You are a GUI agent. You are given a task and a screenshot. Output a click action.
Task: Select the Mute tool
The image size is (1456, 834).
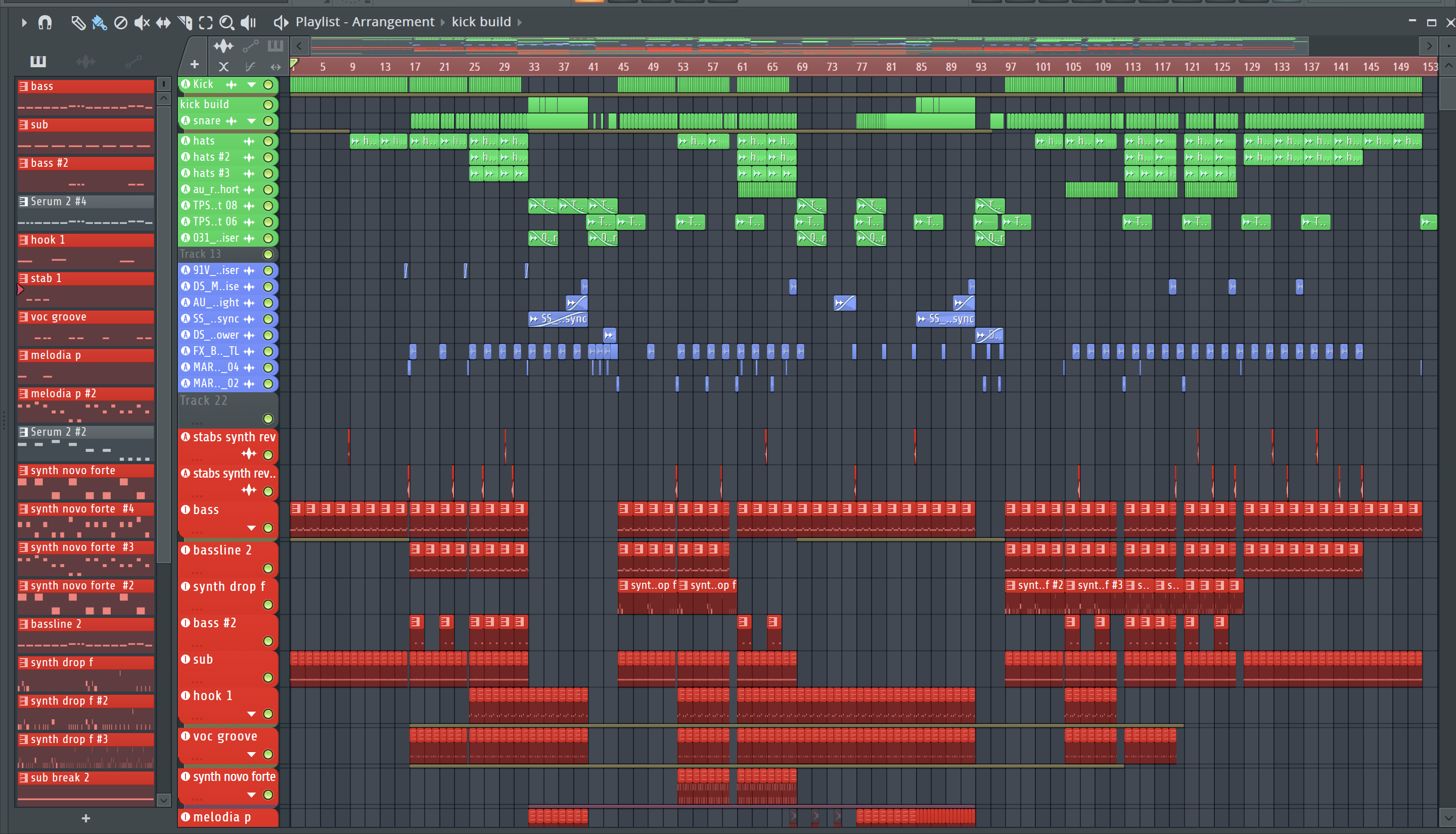[x=142, y=22]
